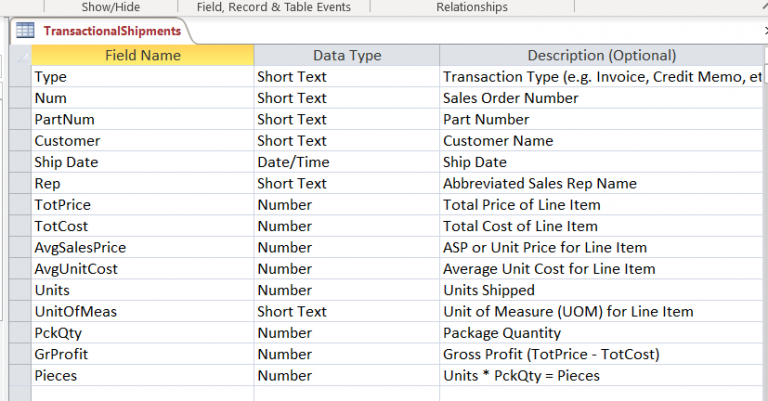Click the TransactionalShipments table icon
Viewport: 768px width, 401px height.
(x=26, y=31)
